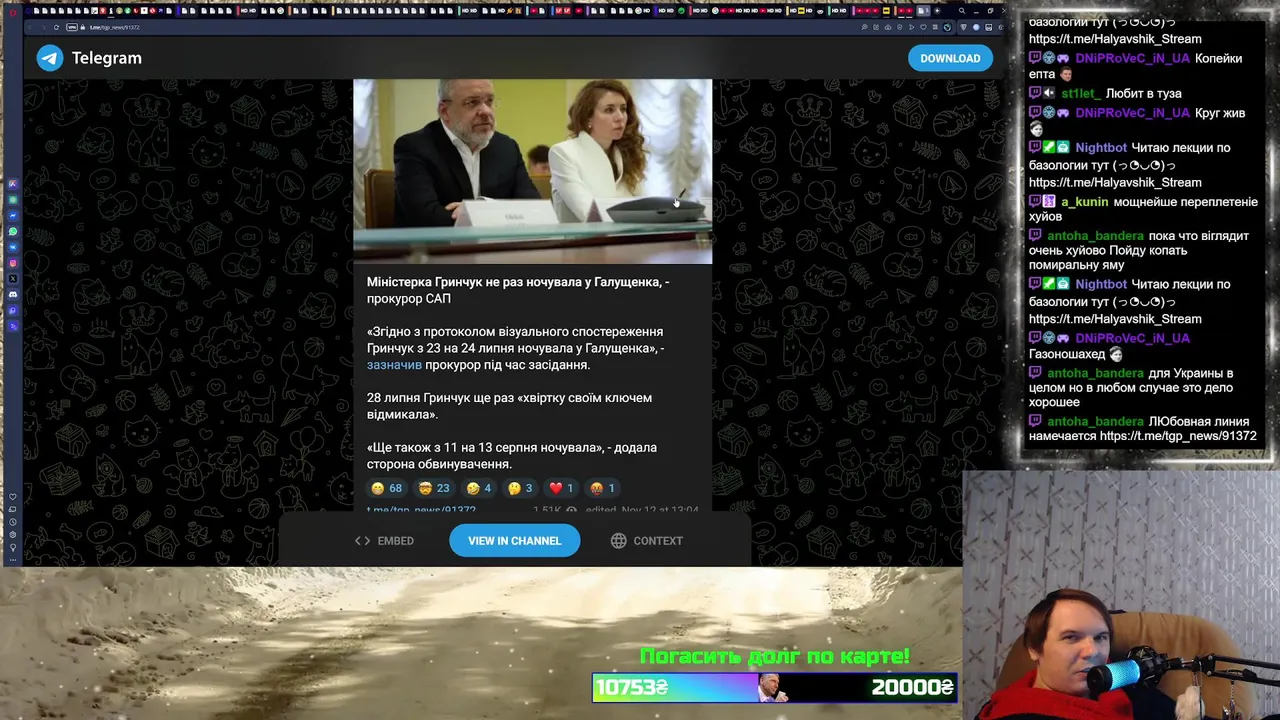This screenshot has width=1280, height=720.
Task: Open the clock history icon in sidebar
Action: click(13, 522)
